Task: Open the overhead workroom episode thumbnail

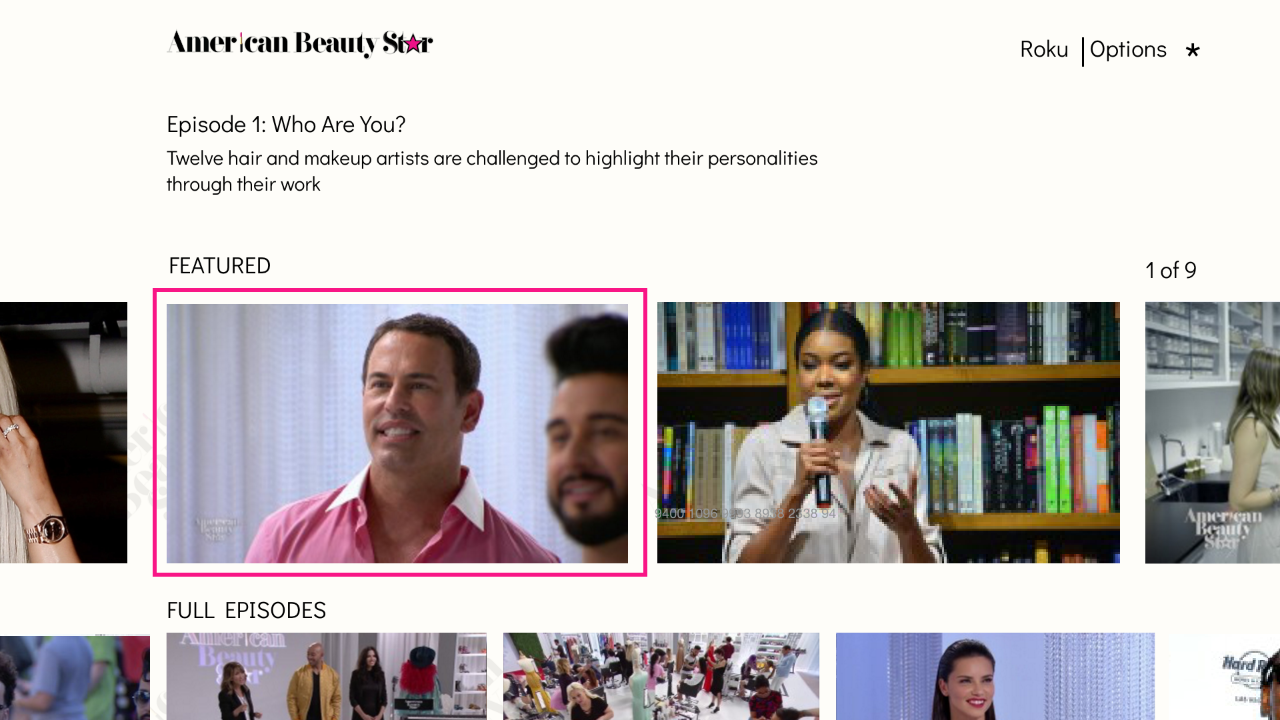Action: (x=661, y=676)
